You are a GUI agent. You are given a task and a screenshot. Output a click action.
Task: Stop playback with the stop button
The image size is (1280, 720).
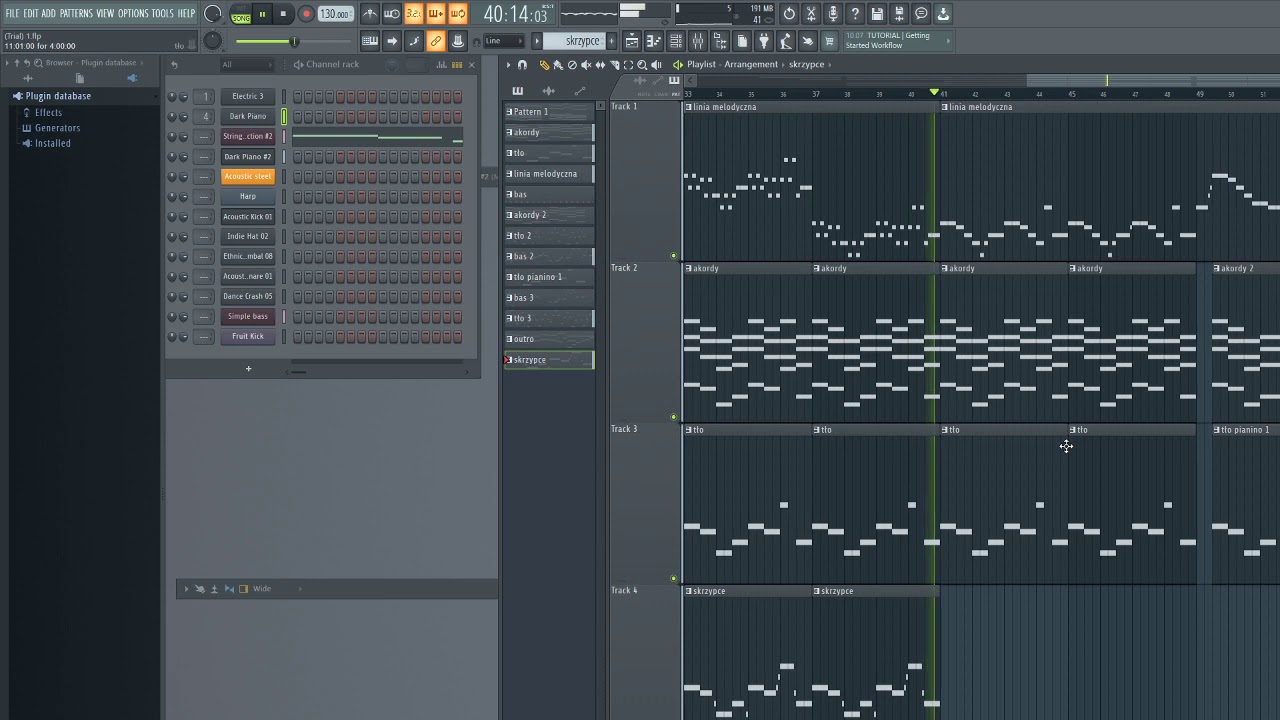pos(284,14)
